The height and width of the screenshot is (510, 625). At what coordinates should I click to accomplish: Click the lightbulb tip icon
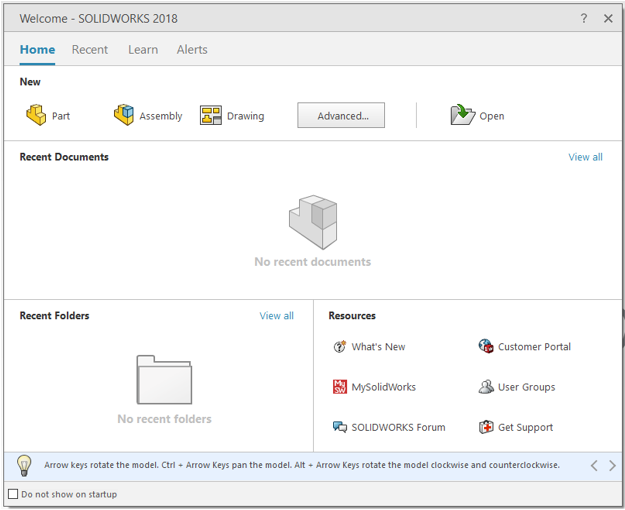pyautogui.click(x=24, y=465)
